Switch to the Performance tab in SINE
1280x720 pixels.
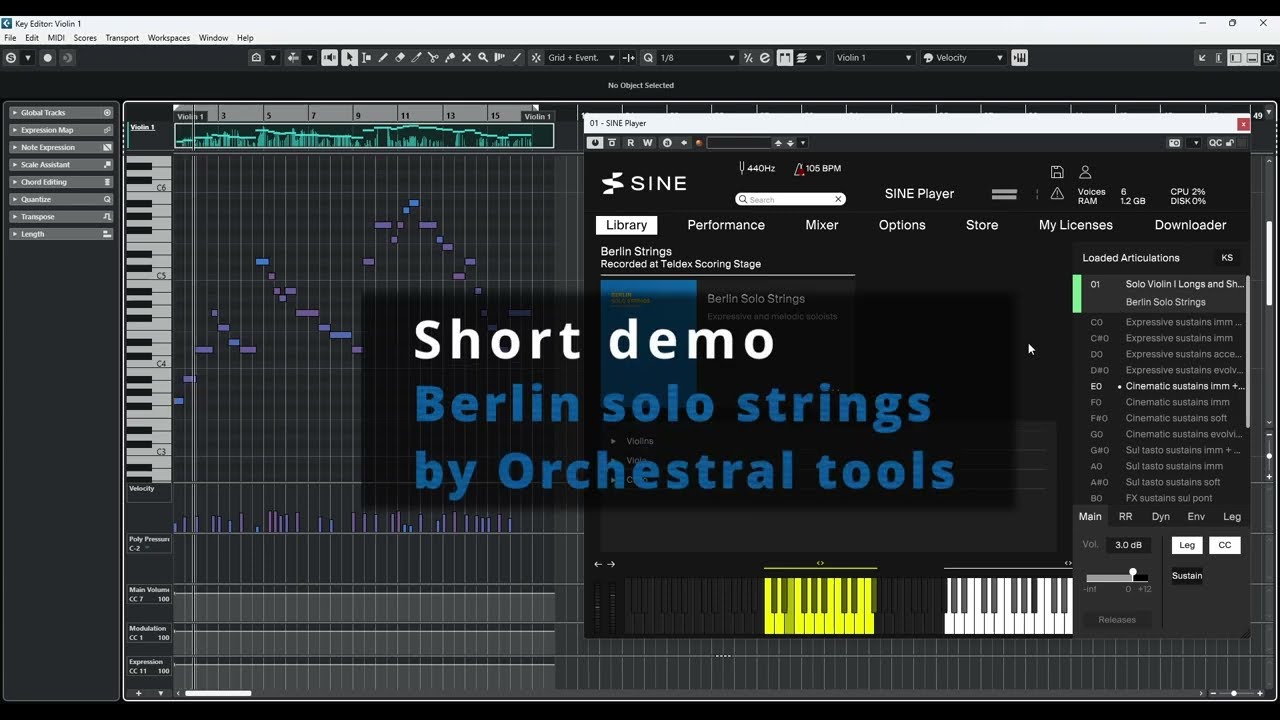pos(726,225)
